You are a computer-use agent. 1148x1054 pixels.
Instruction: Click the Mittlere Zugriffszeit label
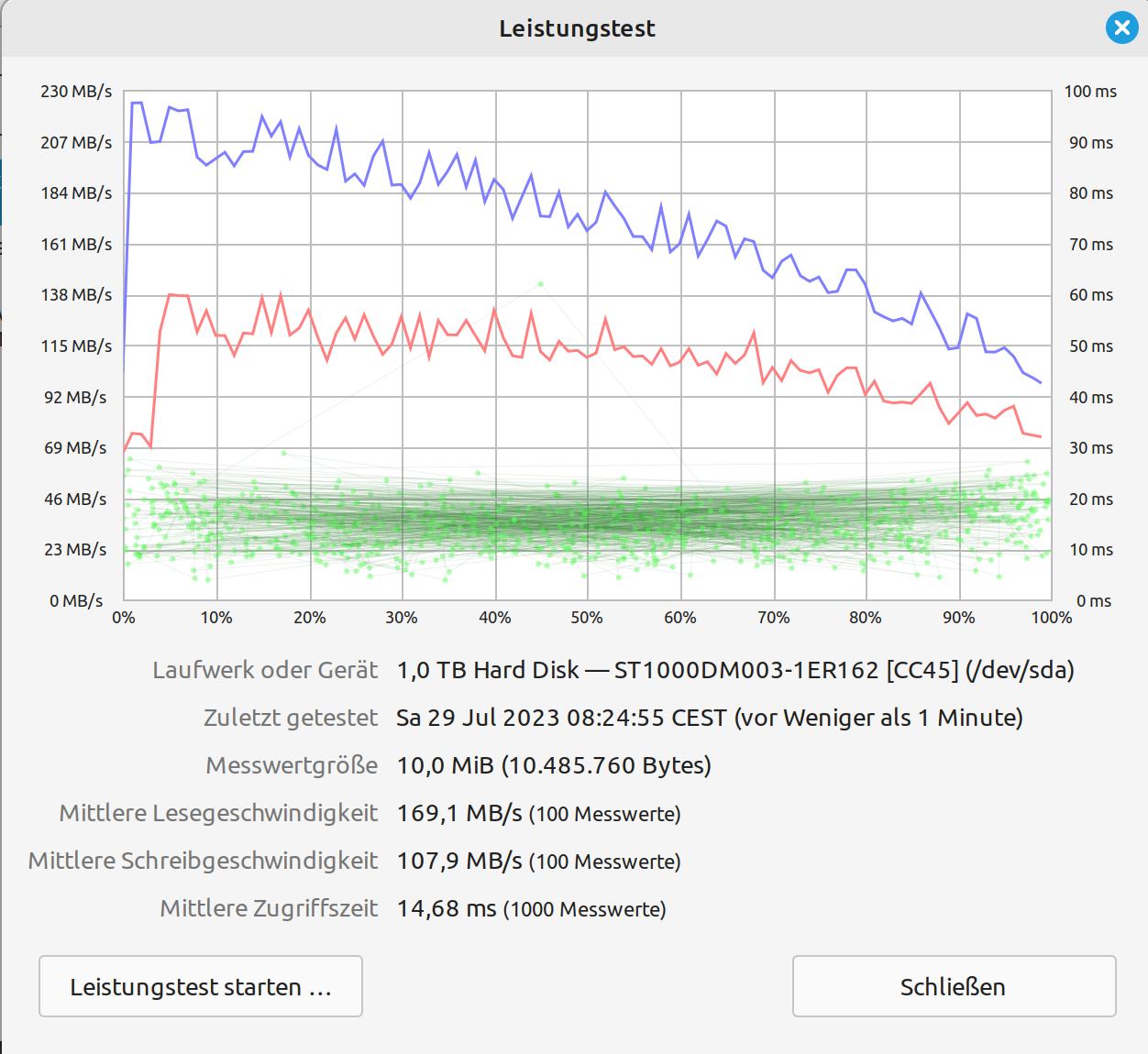269,908
